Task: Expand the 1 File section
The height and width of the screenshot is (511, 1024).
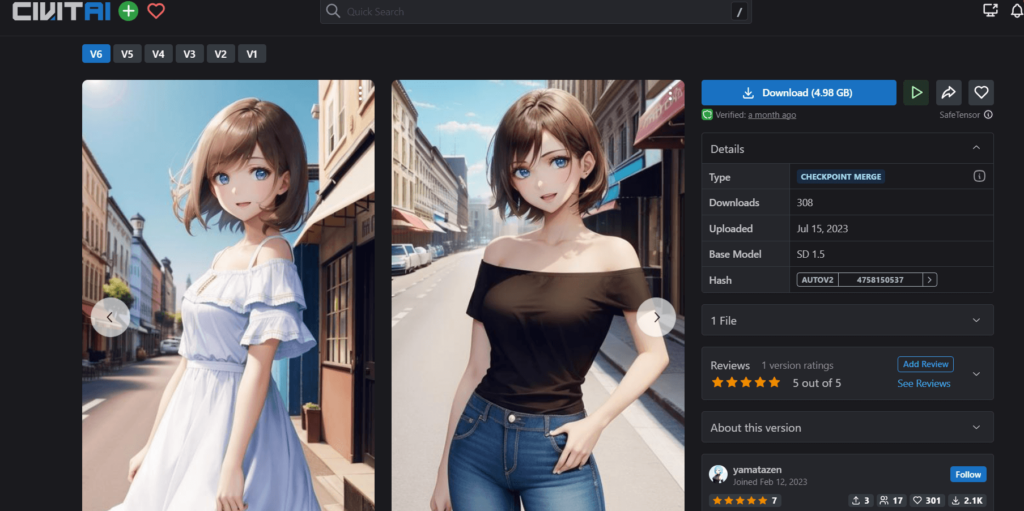Action: (976, 320)
